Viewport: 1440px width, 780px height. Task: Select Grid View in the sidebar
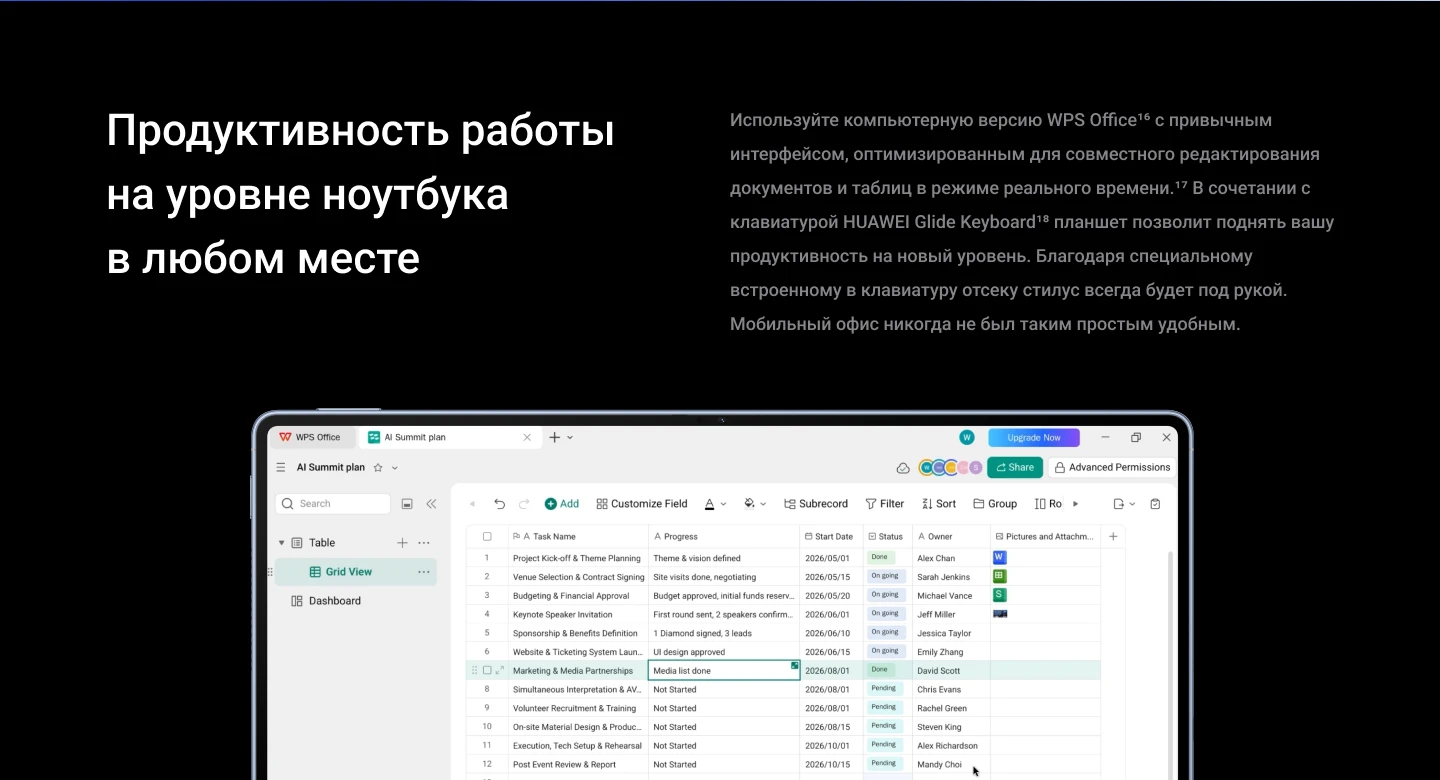tap(356, 572)
